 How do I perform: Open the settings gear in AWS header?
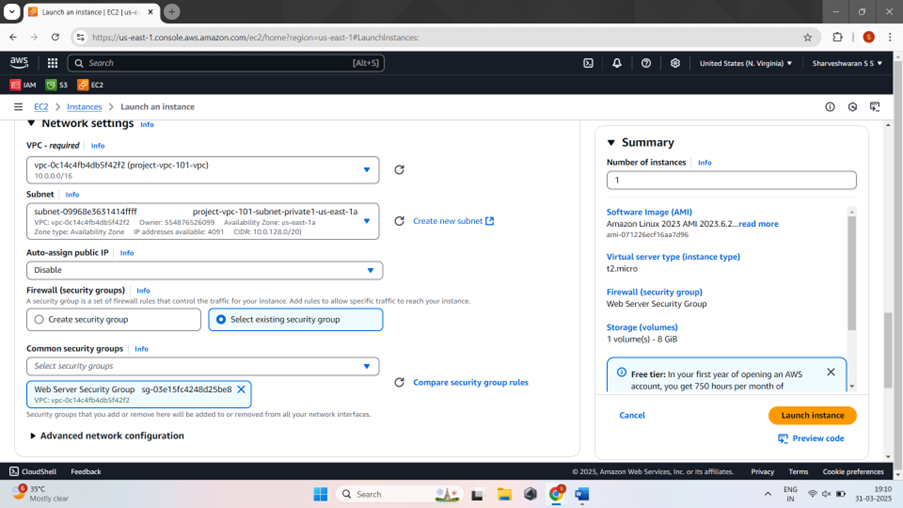675,63
